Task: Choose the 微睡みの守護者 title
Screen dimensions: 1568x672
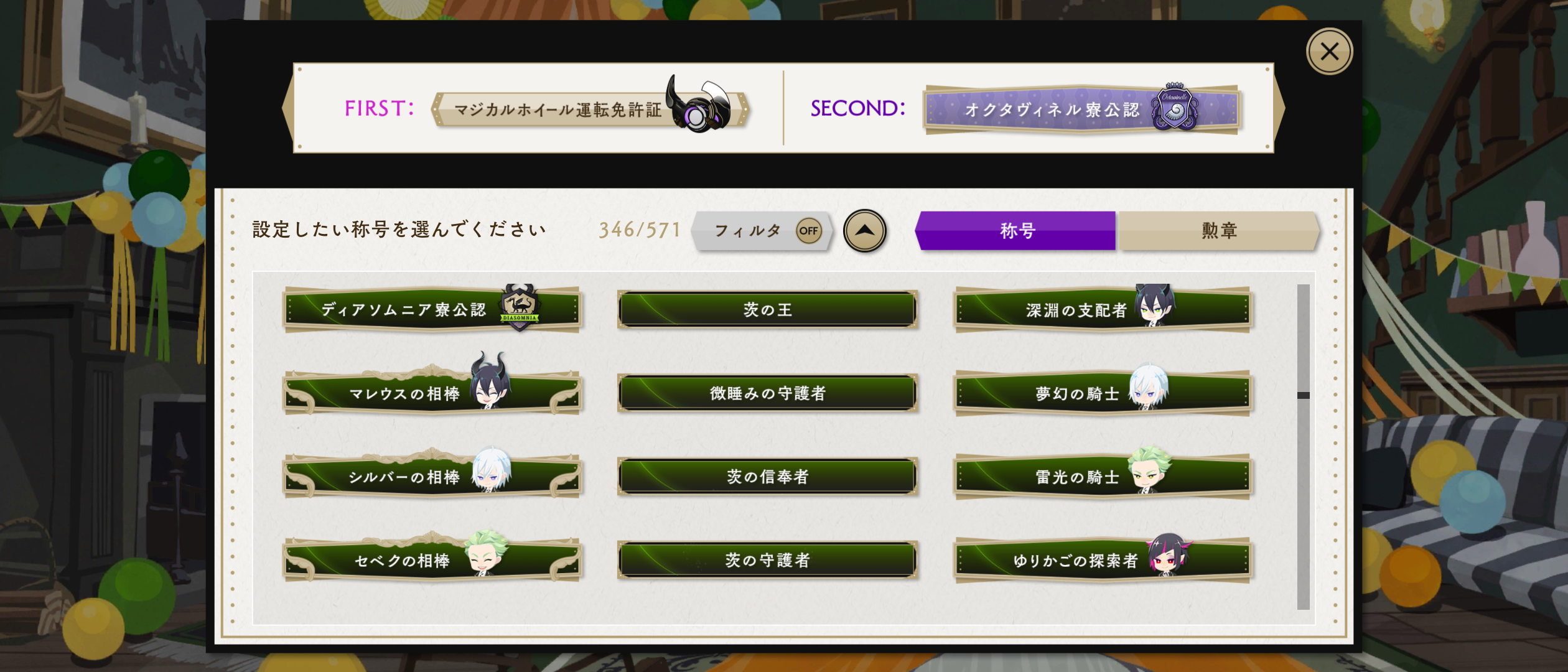Action: click(767, 393)
